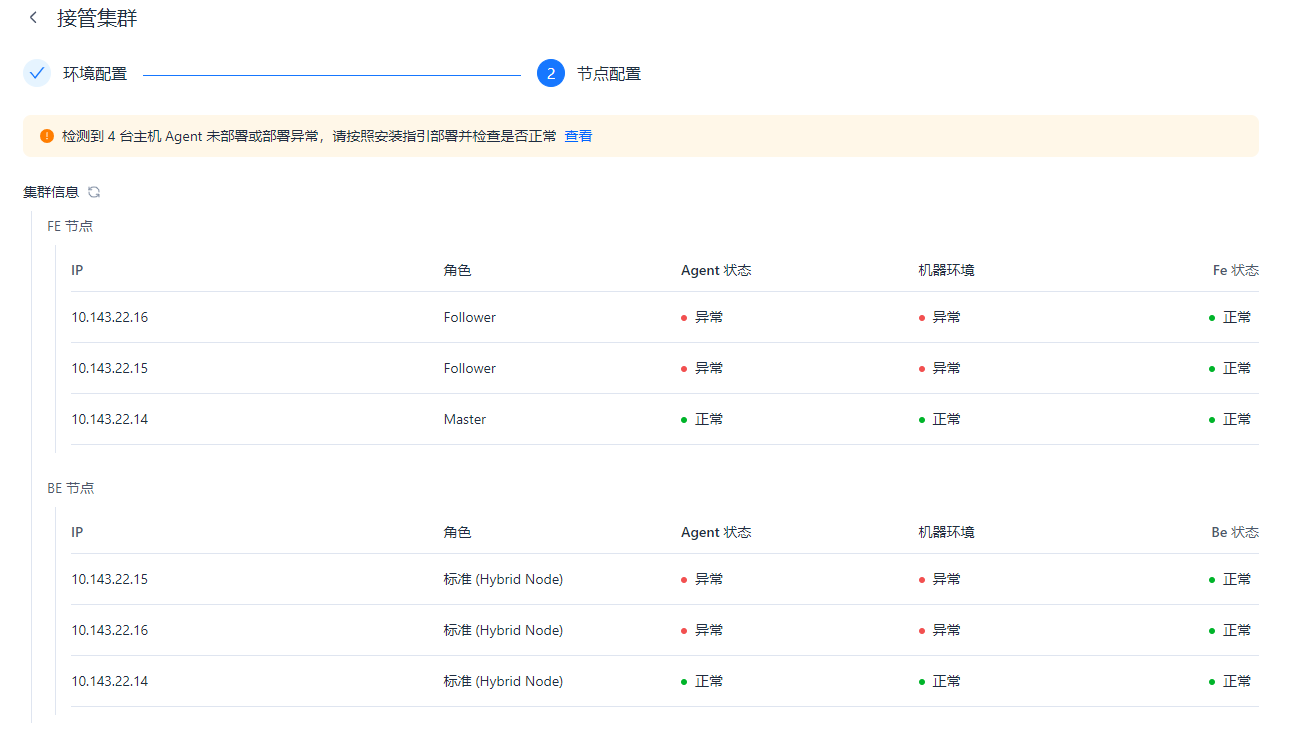Click 机器环境 正常 for BE 10.143.22.14
Screen dimensions: 1315x738
pos(939,681)
